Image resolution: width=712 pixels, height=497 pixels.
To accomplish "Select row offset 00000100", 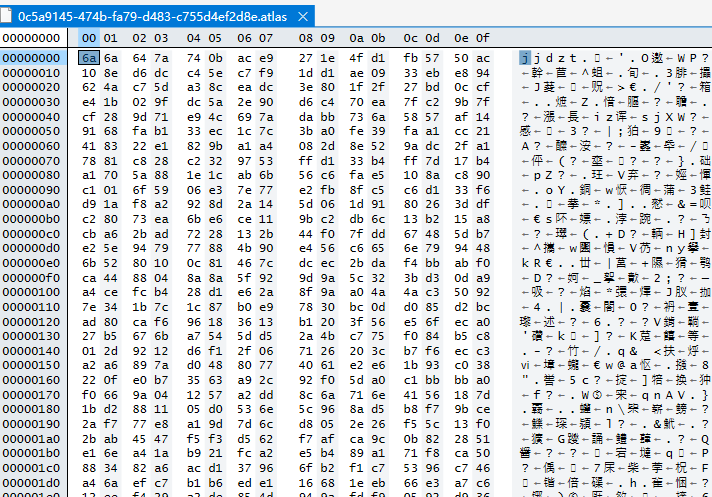I will [31, 292].
